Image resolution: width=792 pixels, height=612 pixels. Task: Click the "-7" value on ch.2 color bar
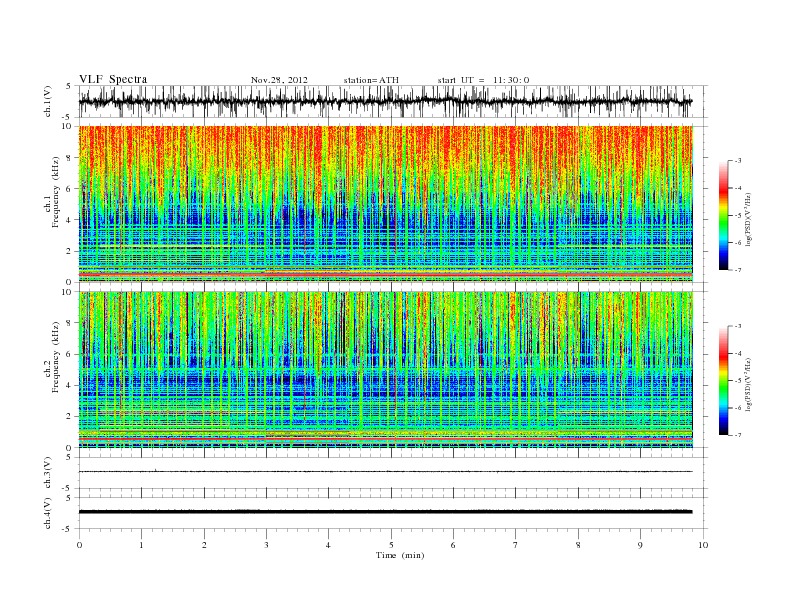click(x=738, y=435)
